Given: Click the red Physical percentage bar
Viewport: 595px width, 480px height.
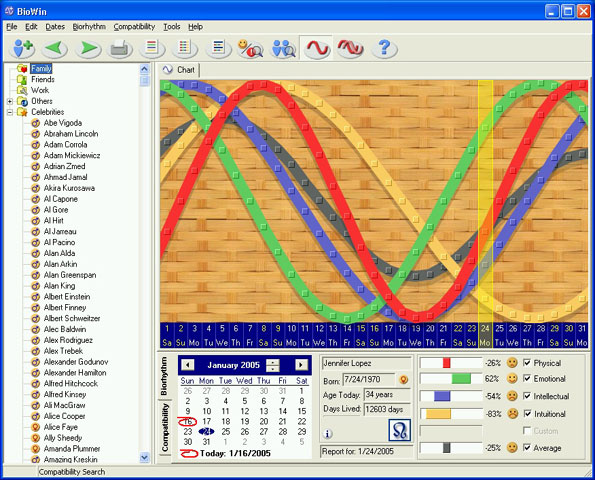Looking at the screenshot, I should pyautogui.click(x=446, y=363).
